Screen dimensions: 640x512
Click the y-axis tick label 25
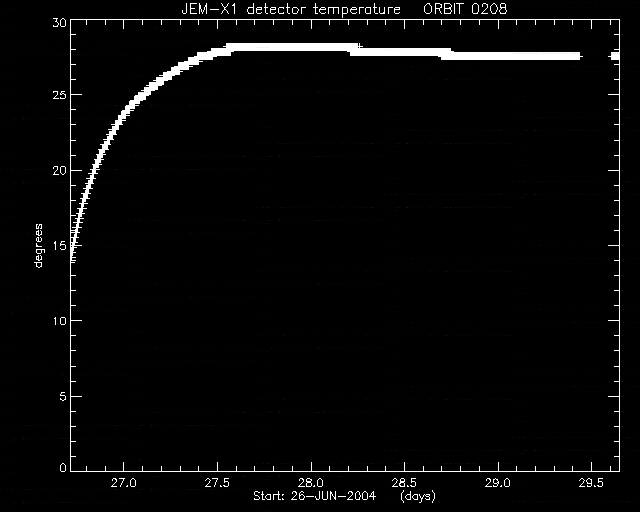click(60, 95)
